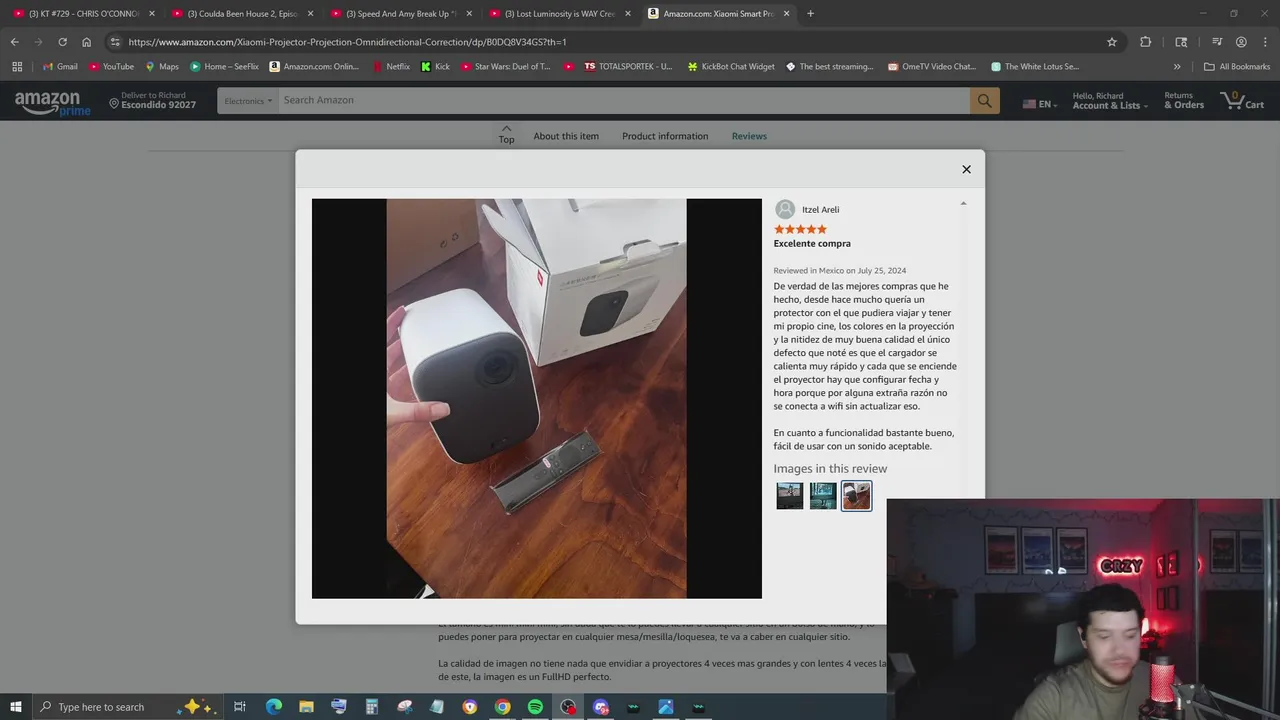Screen dimensions: 1280x720
Task: Open Returns & Orders
Action: (x=1184, y=100)
